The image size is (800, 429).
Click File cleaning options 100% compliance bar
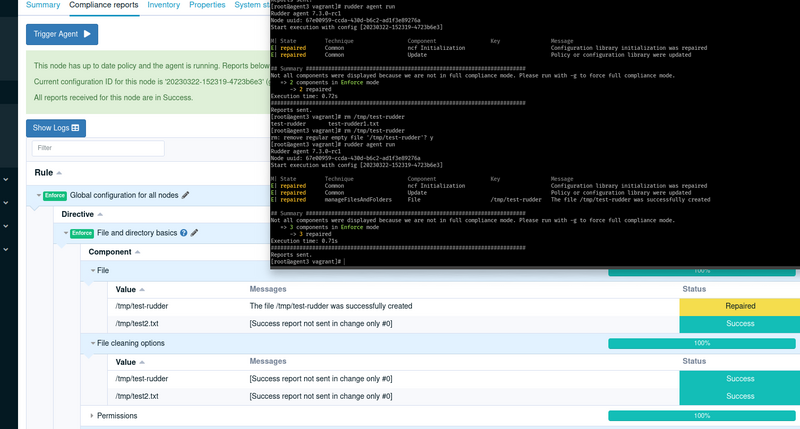tap(702, 343)
